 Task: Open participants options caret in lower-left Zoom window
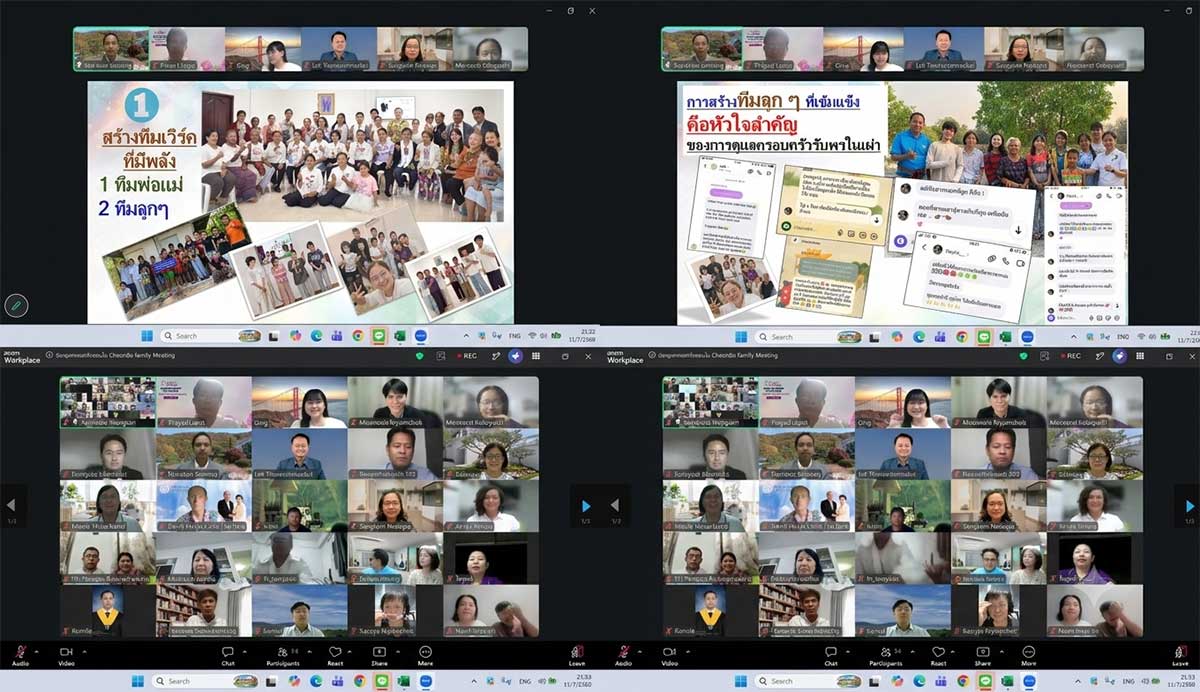(309, 651)
